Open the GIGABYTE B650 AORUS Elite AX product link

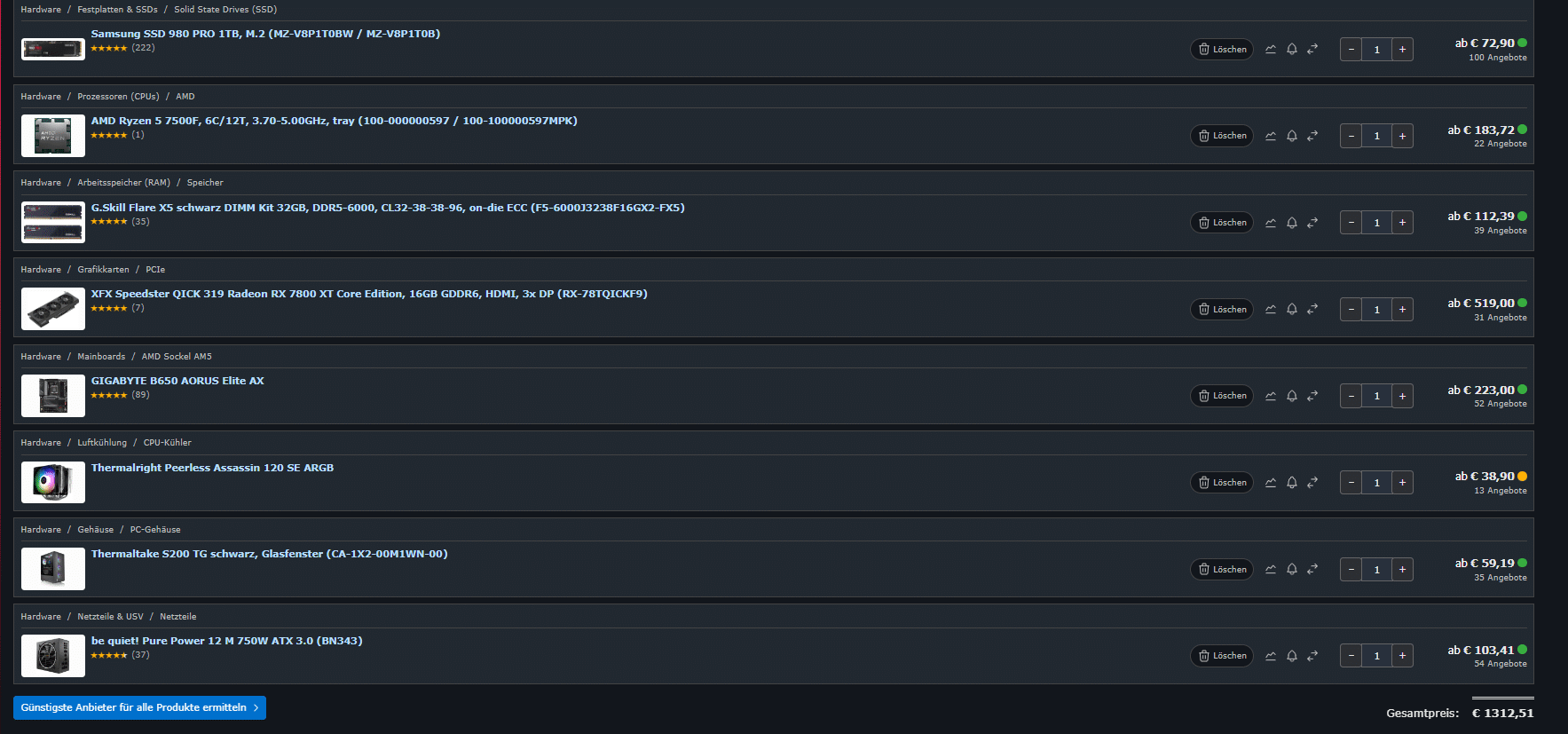pos(177,381)
